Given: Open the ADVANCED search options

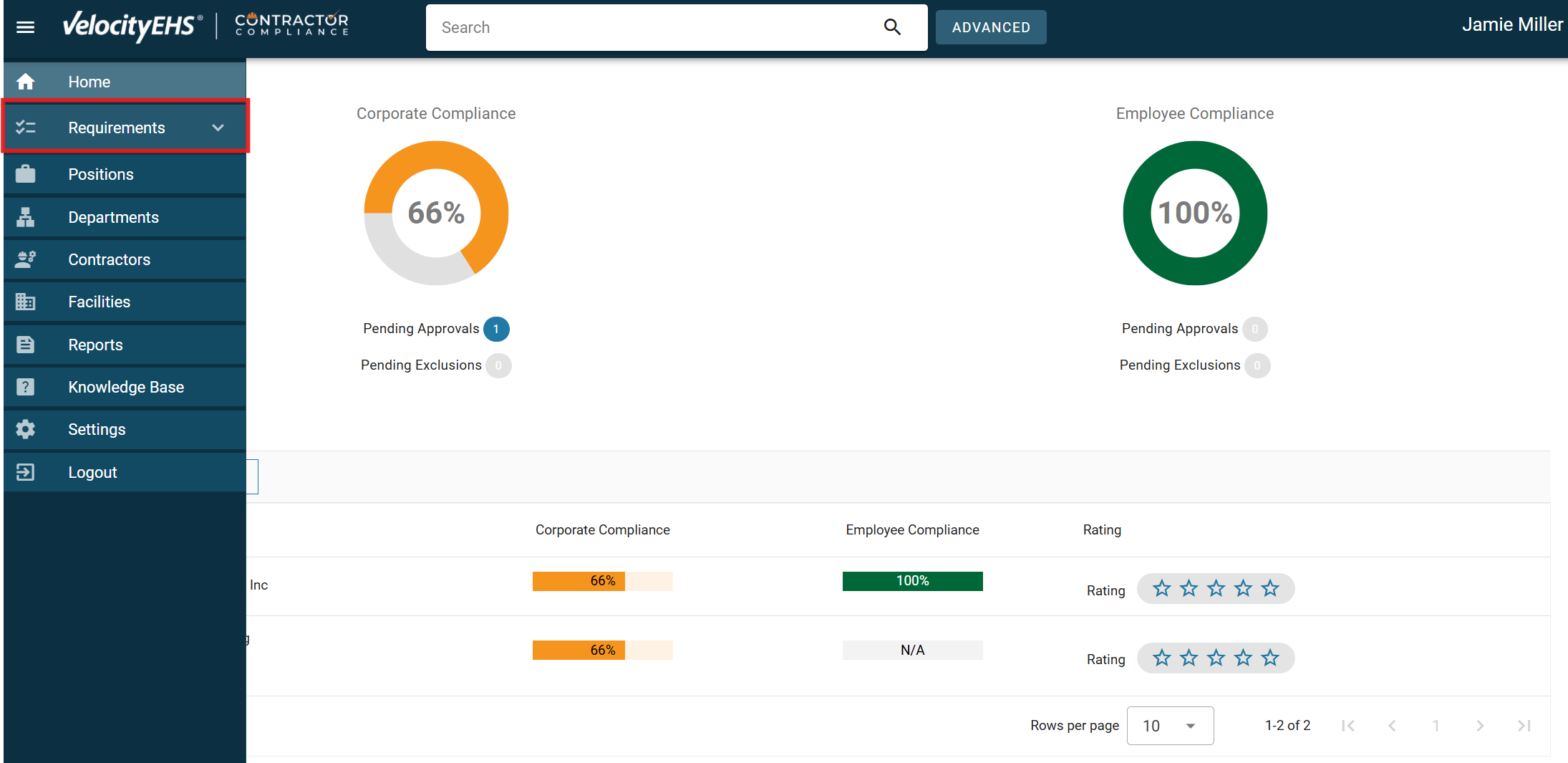Looking at the screenshot, I should [991, 27].
